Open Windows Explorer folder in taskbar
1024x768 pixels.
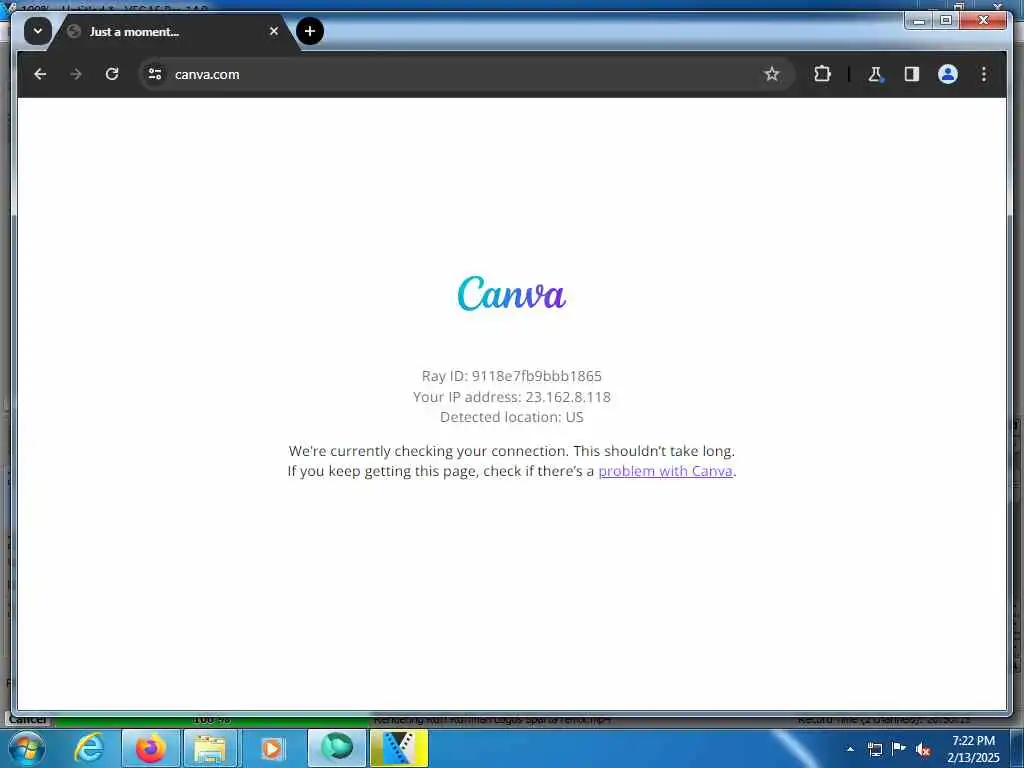[210, 748]
